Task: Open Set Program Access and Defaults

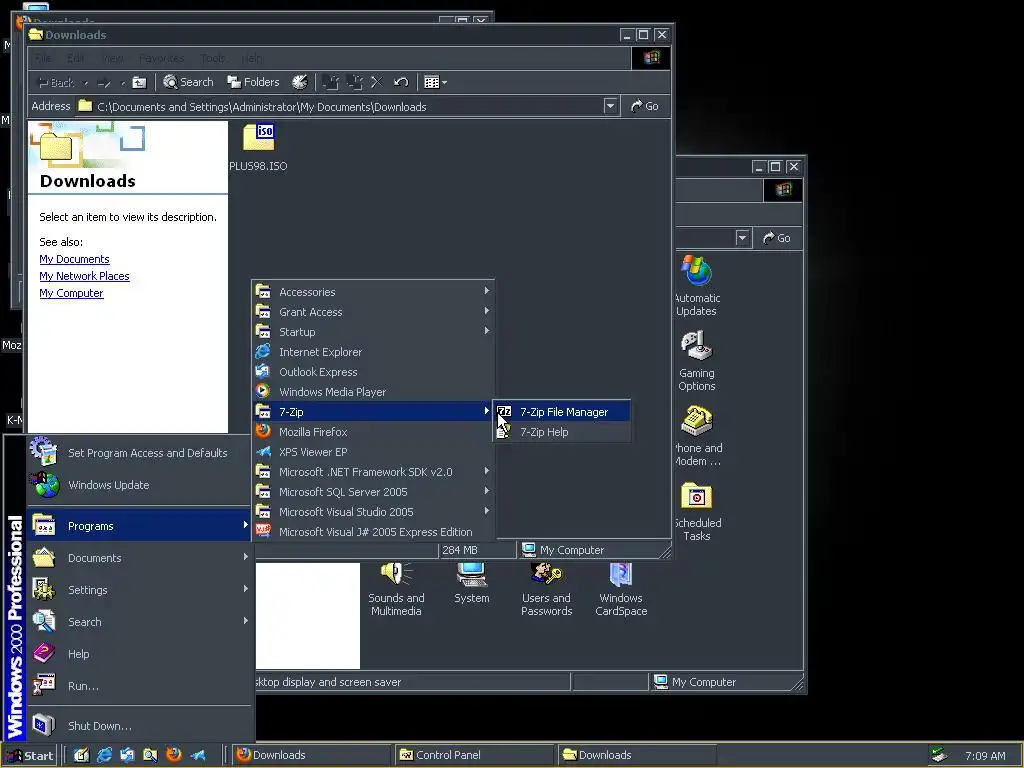Action: [x=139, y=453]
